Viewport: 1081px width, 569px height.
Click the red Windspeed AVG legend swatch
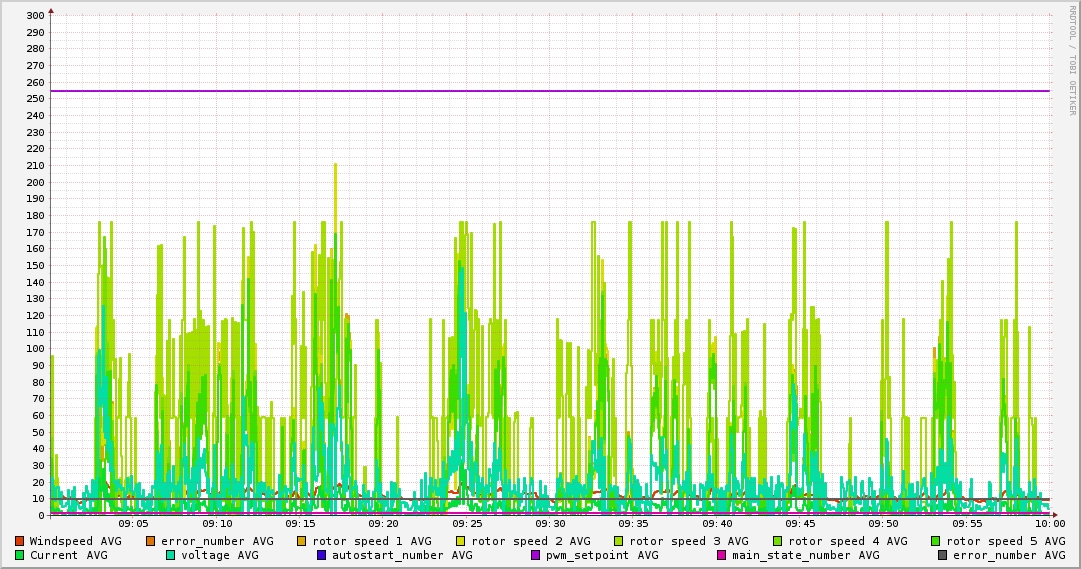coord(19,541)
